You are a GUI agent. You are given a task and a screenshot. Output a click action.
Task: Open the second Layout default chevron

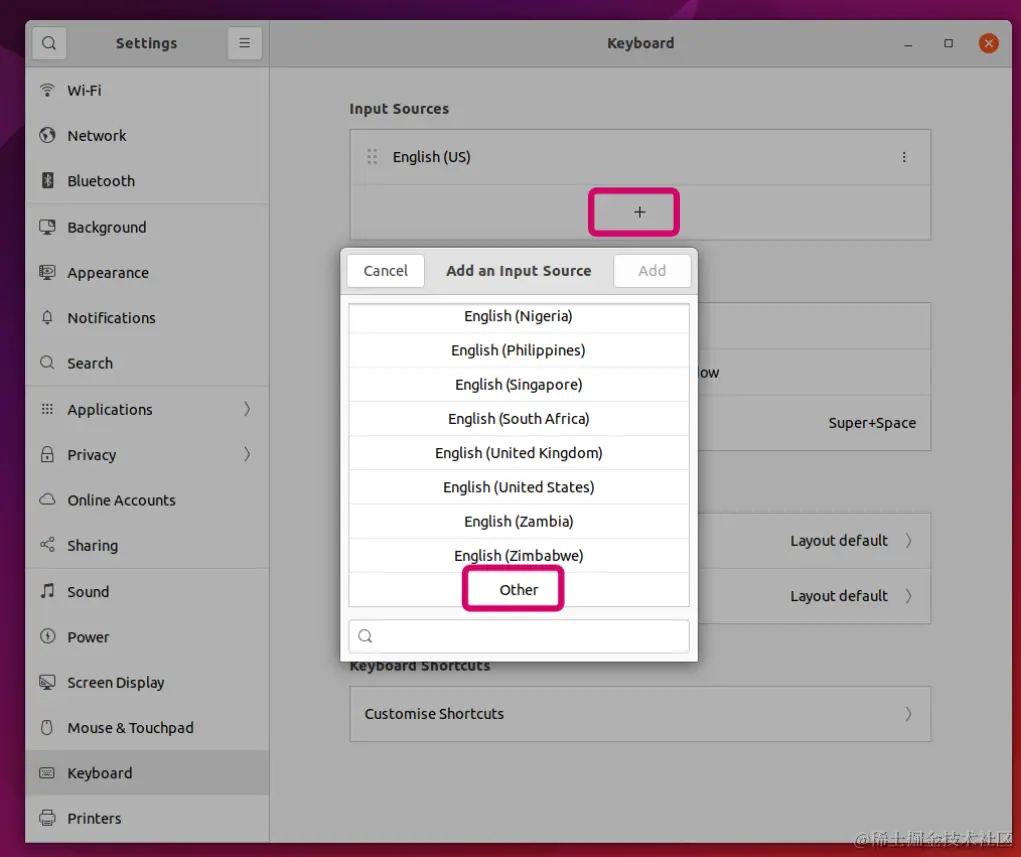pos(908,596)
